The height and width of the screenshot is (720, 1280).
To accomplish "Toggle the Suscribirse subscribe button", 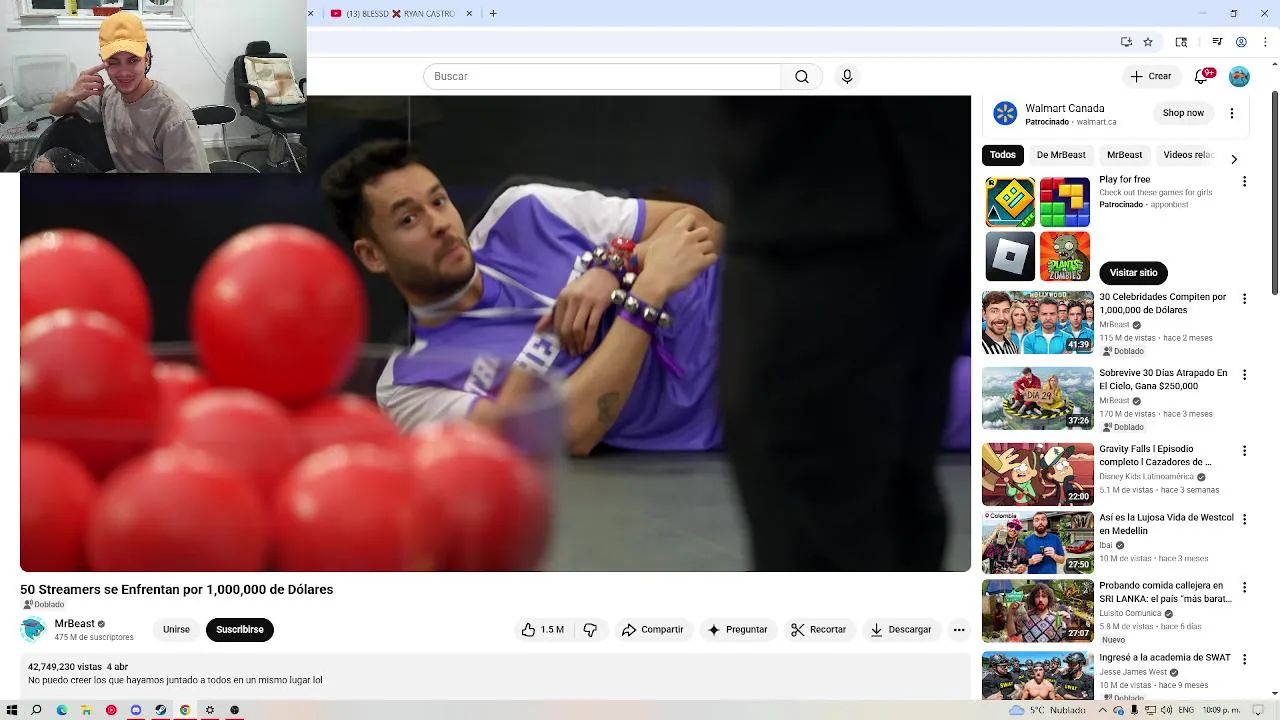I will pos(240,630).
